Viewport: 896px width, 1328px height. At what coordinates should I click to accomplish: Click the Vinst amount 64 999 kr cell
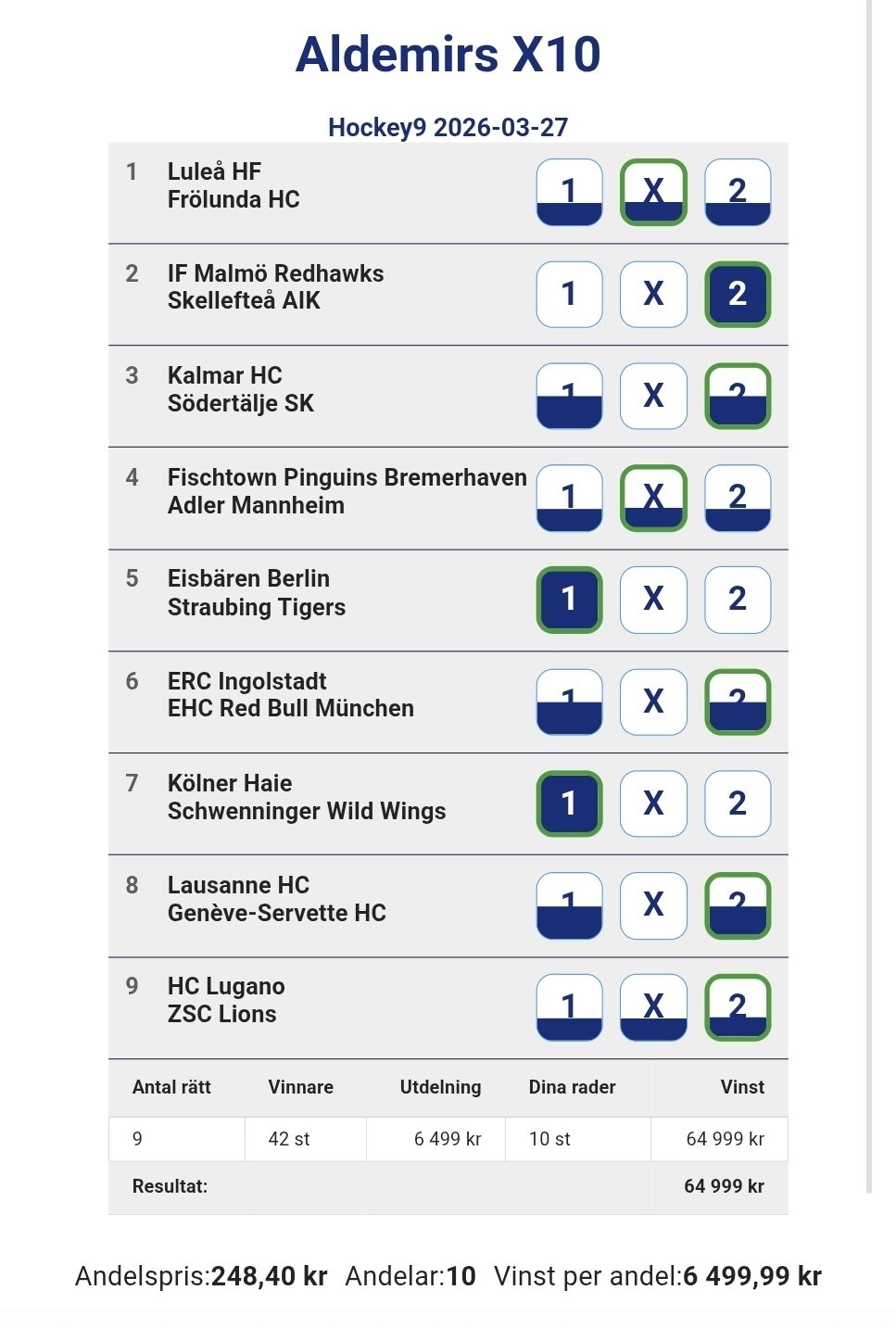pos(725,1139)
